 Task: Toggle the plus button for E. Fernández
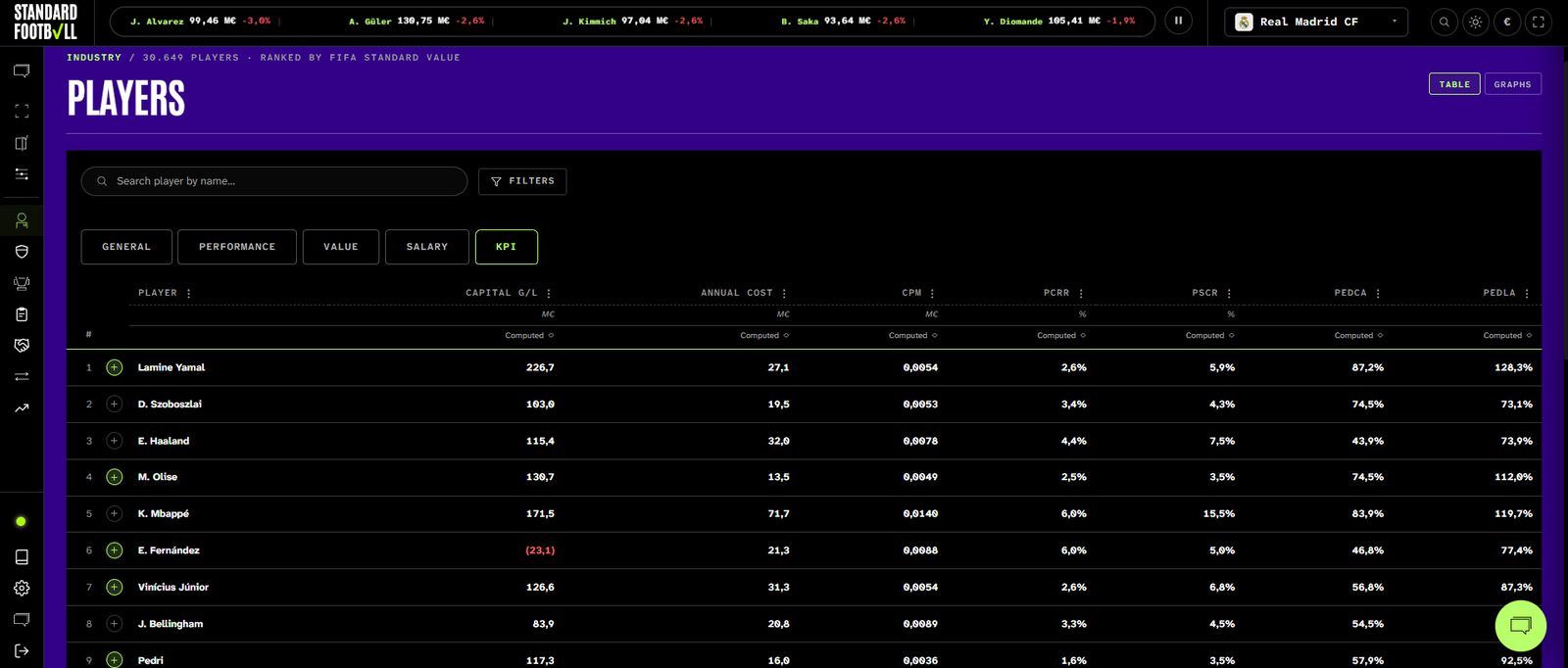115,550
